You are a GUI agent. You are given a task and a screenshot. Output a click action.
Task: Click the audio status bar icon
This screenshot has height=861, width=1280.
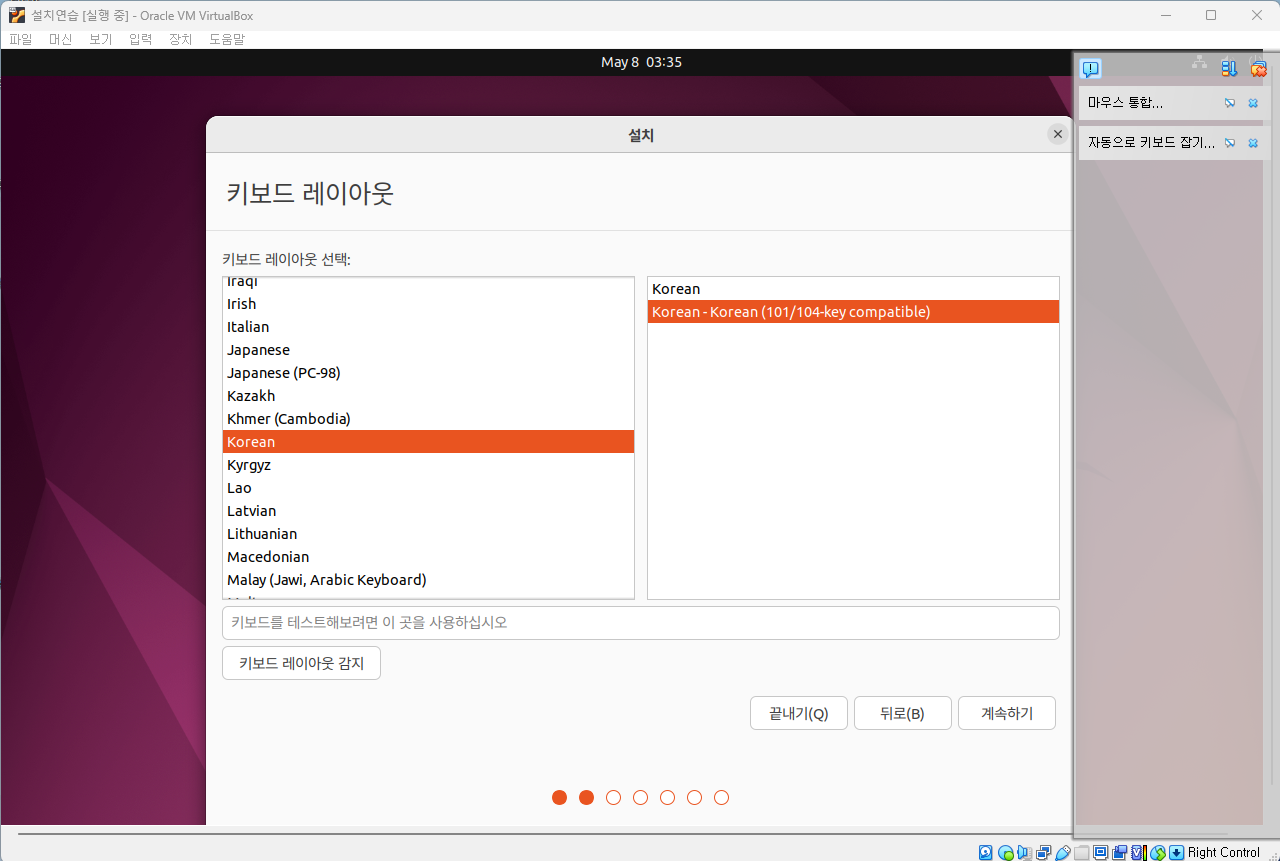tap(1024, 852)
